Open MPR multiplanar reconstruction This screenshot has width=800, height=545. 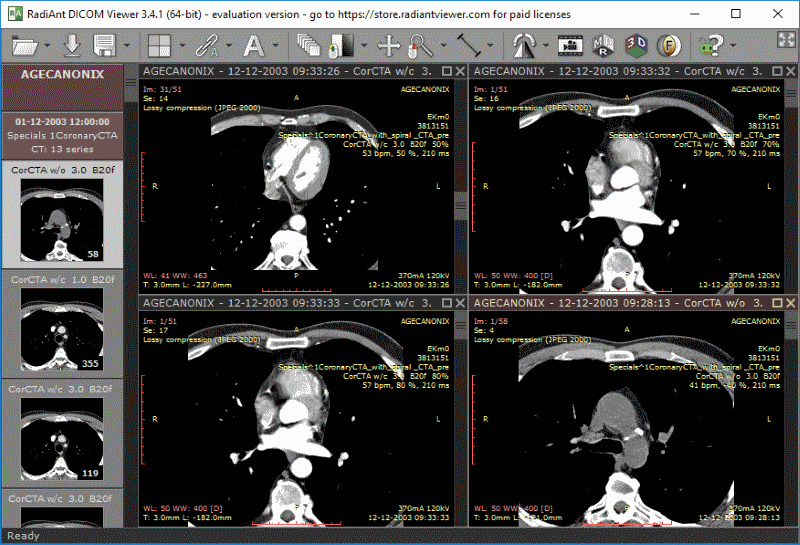[x=603, y=45]
